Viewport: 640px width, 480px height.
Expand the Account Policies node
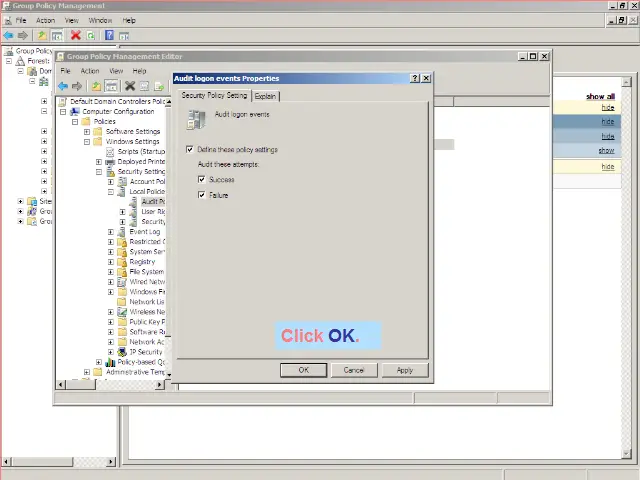coord(111,182)
